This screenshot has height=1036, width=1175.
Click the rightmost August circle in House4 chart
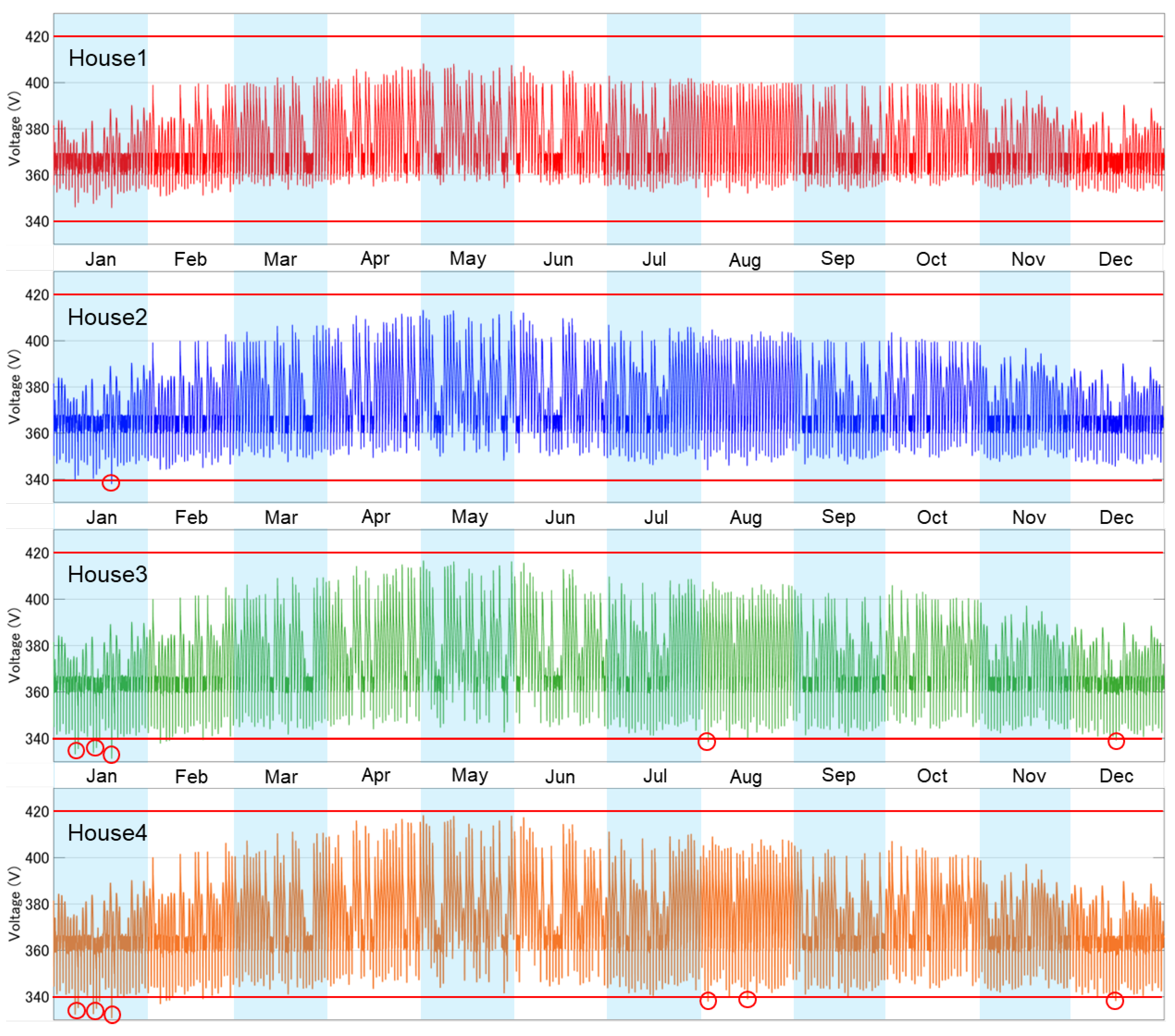(747, 999)
